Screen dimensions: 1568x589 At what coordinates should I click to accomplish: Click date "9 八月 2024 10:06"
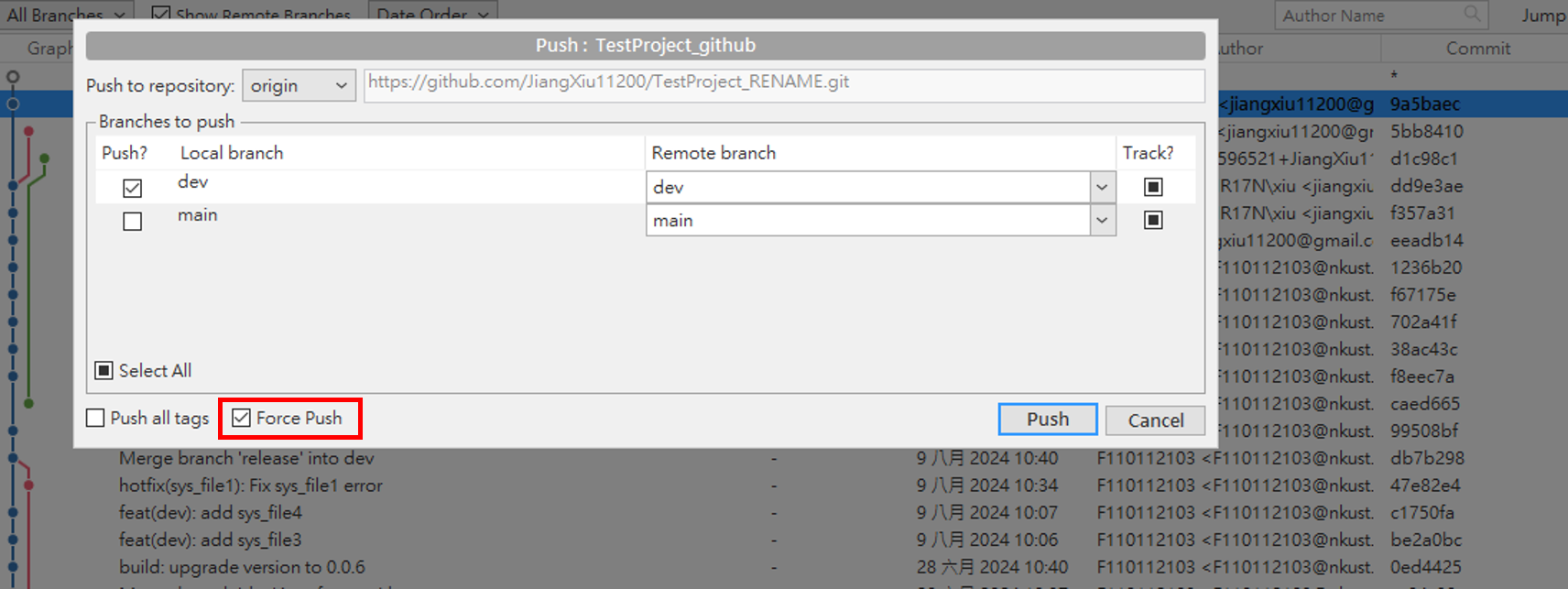click(987, 540)
